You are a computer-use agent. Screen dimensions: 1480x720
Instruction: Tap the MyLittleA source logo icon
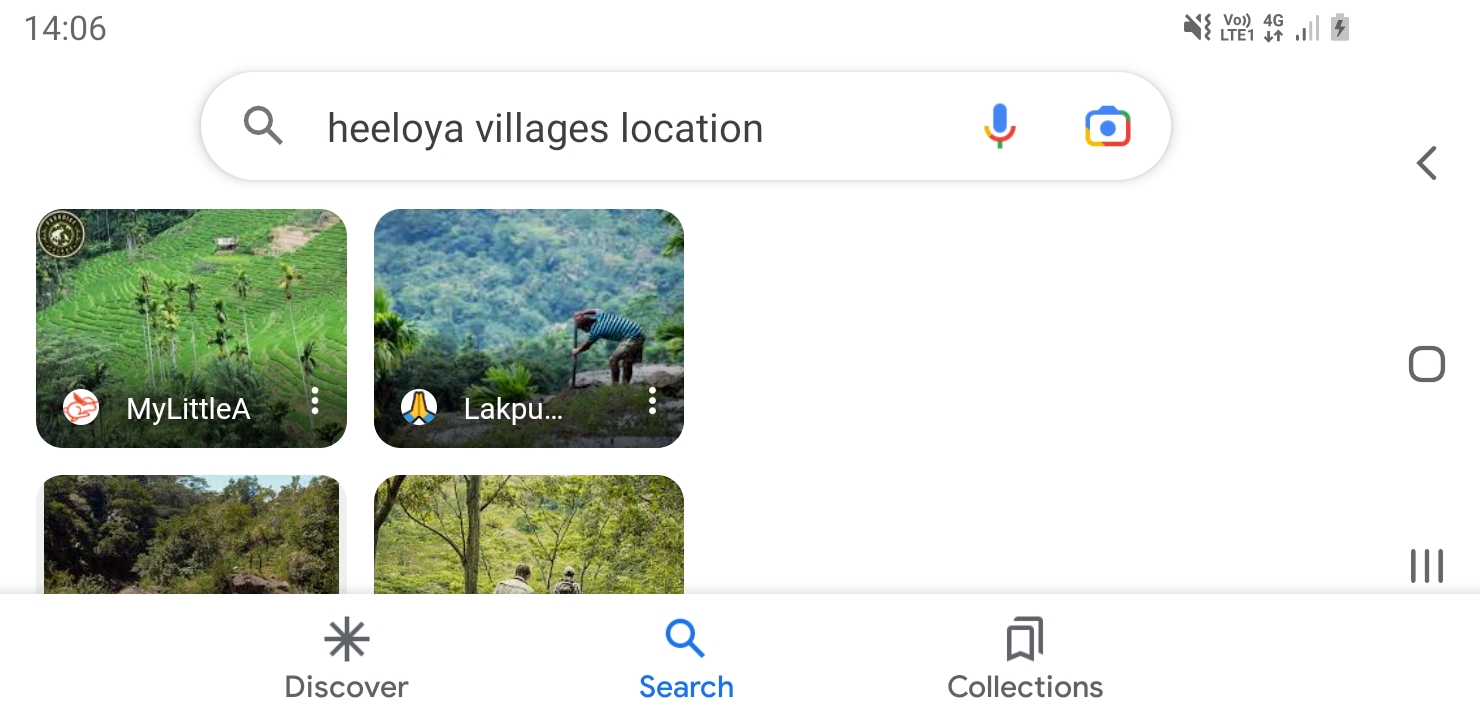click(81, 408)
